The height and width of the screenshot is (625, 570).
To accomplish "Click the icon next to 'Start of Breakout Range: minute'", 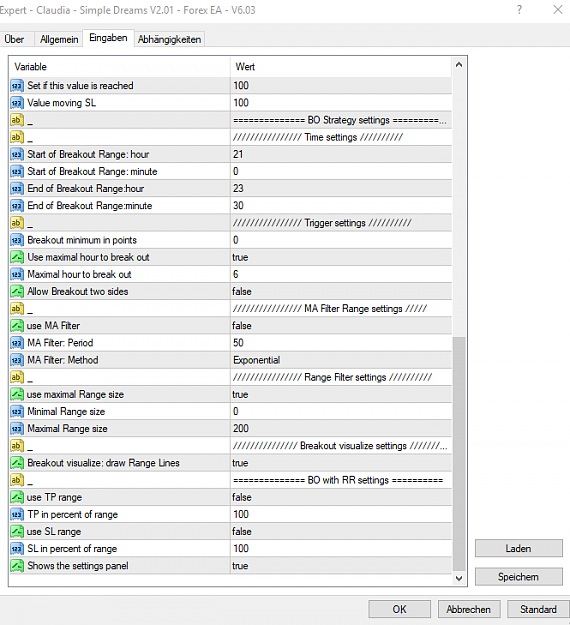I will [17, 171].
